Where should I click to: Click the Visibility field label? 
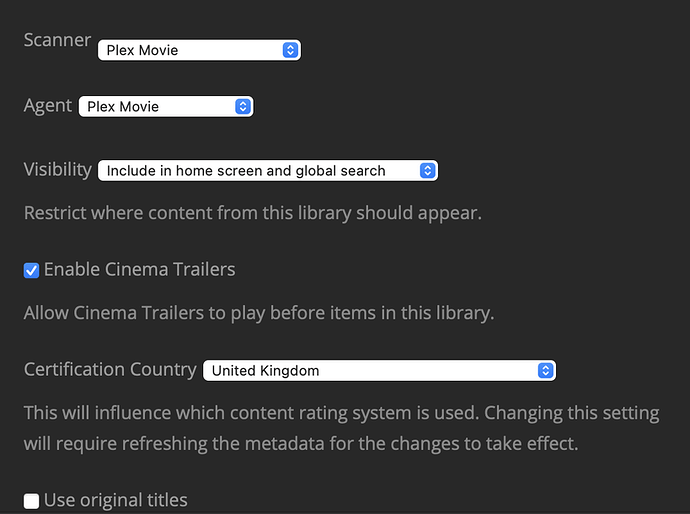(58, 170)
